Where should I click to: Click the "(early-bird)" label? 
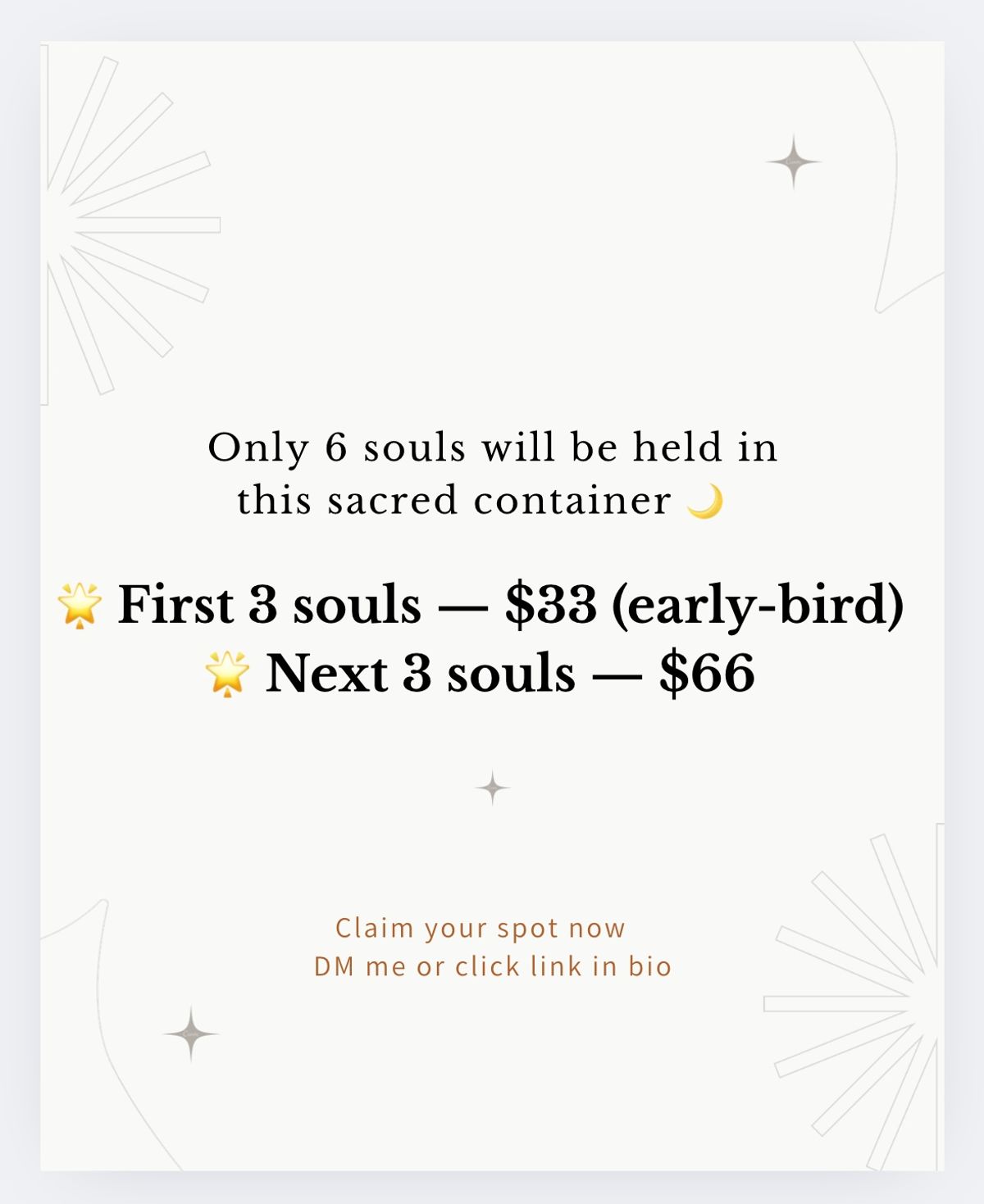(758, 606)
